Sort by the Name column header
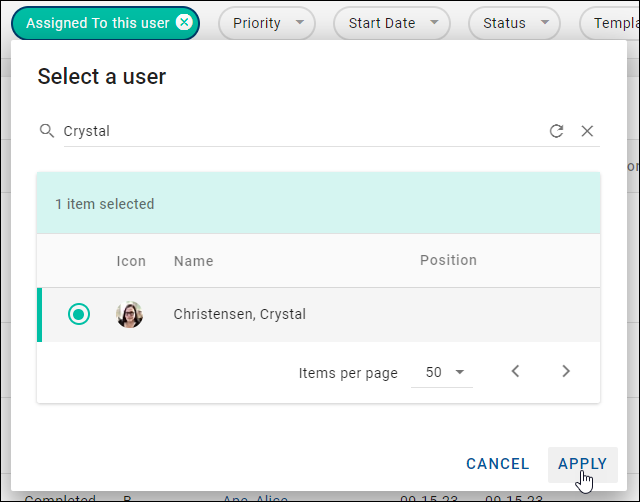Screen dimensions: 640x502 click(193, 260)
